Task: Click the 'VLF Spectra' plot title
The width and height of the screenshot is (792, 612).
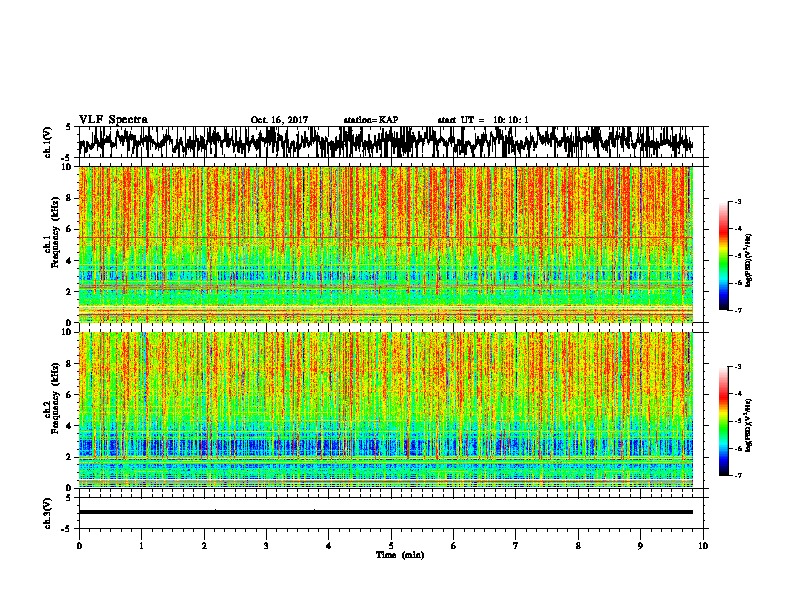Action: 113,120
